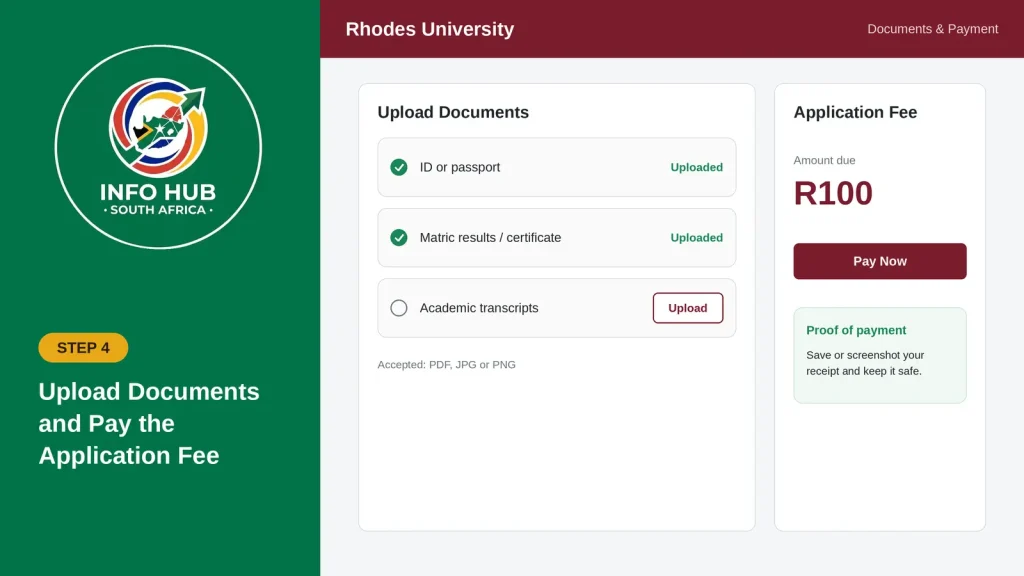Open the Documents & Payment header item
This screenshot has width=1024, height=576.
point(933,29)
